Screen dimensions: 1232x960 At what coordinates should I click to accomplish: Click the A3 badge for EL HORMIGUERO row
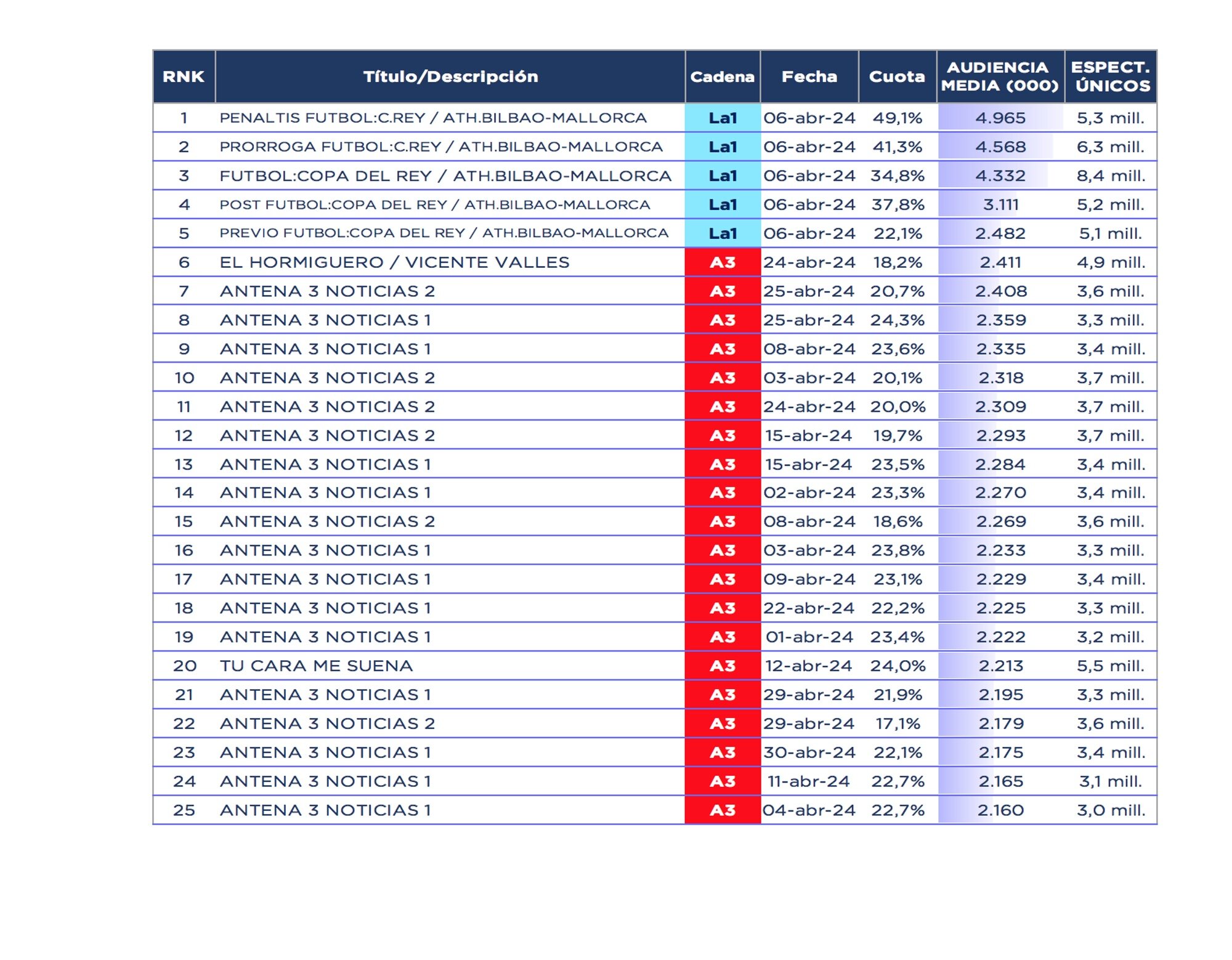tap(723, 262)
